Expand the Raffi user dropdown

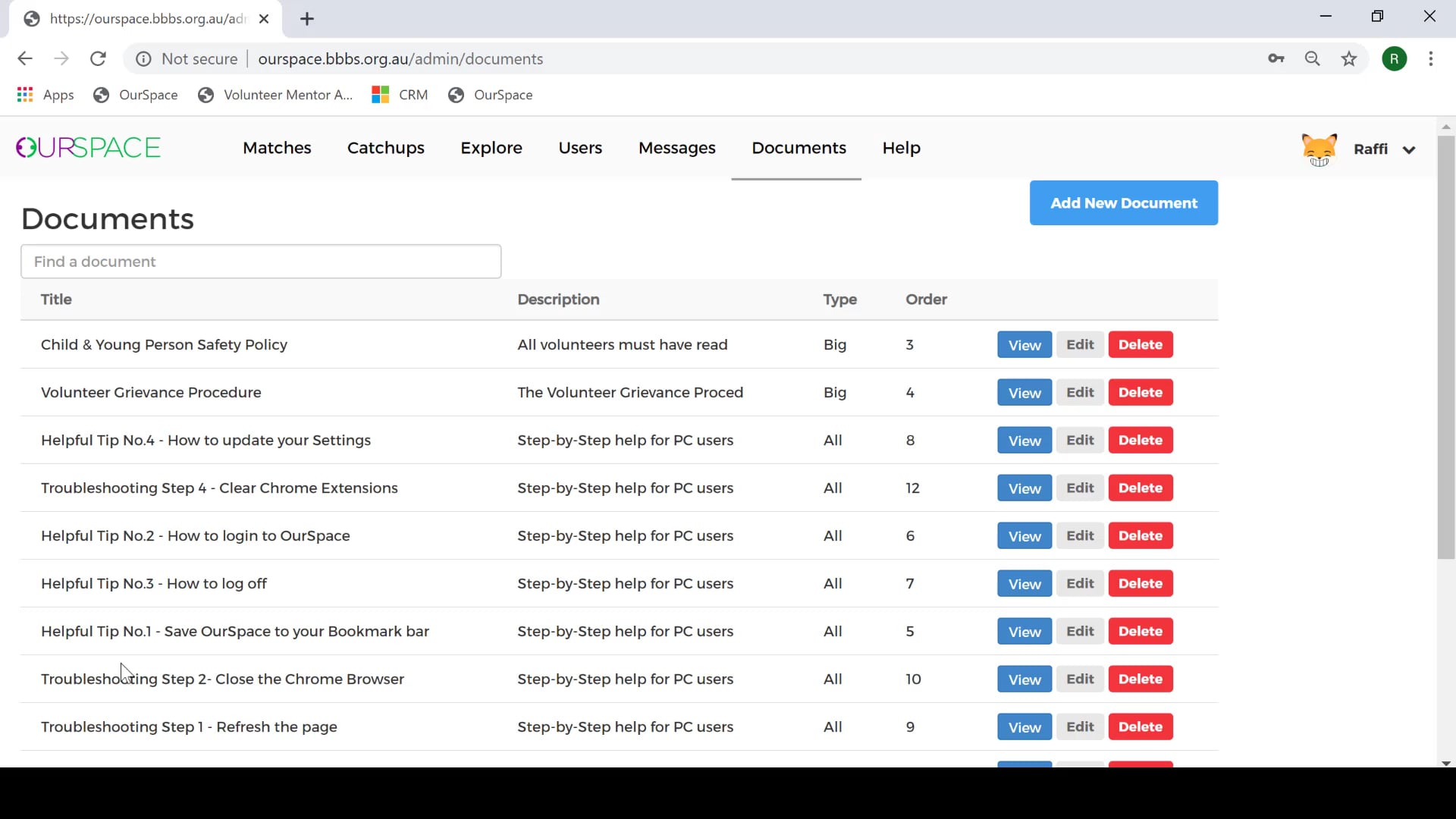(1409, 149)
